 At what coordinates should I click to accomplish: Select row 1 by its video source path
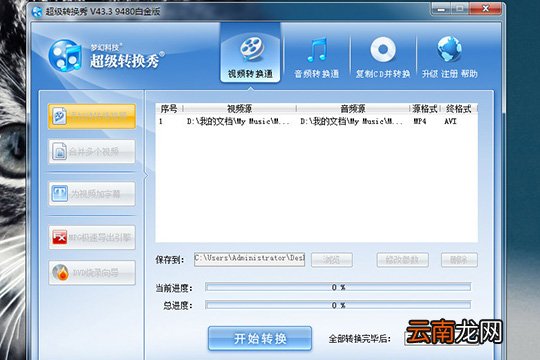238,121
